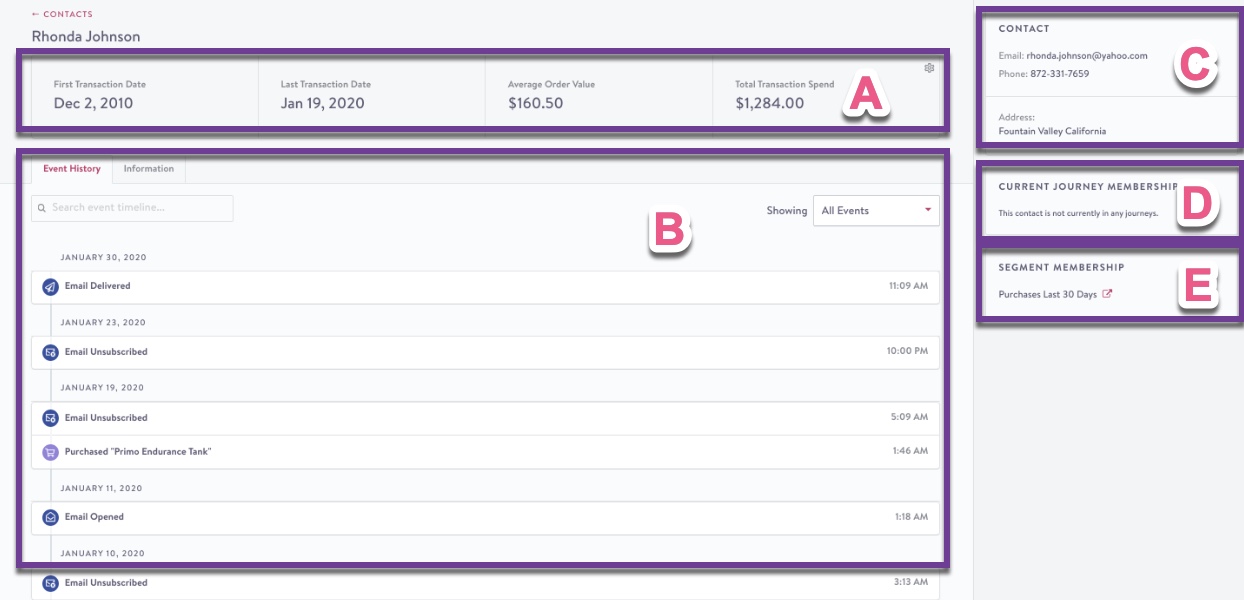1244x600 pixels.
Task: Click the search magnifier icon
Action: point(43,208)
